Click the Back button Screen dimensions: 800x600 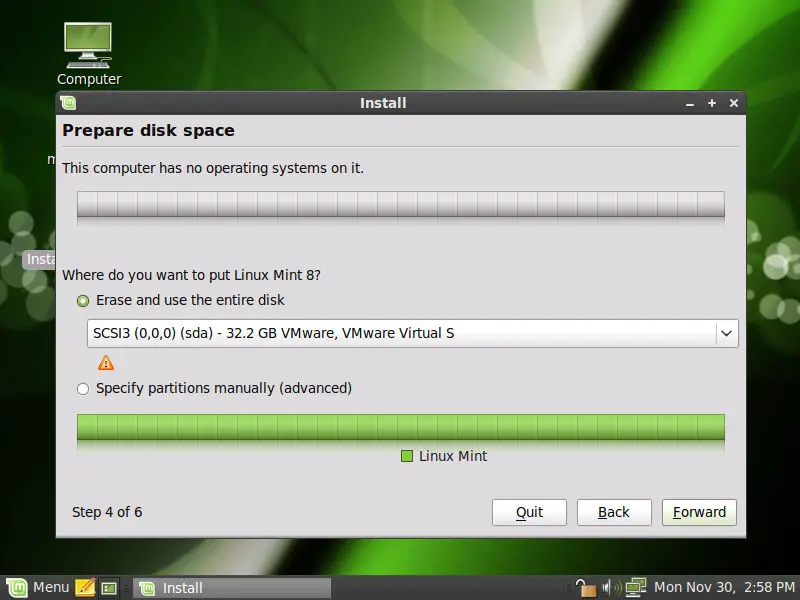click(614, 512)
